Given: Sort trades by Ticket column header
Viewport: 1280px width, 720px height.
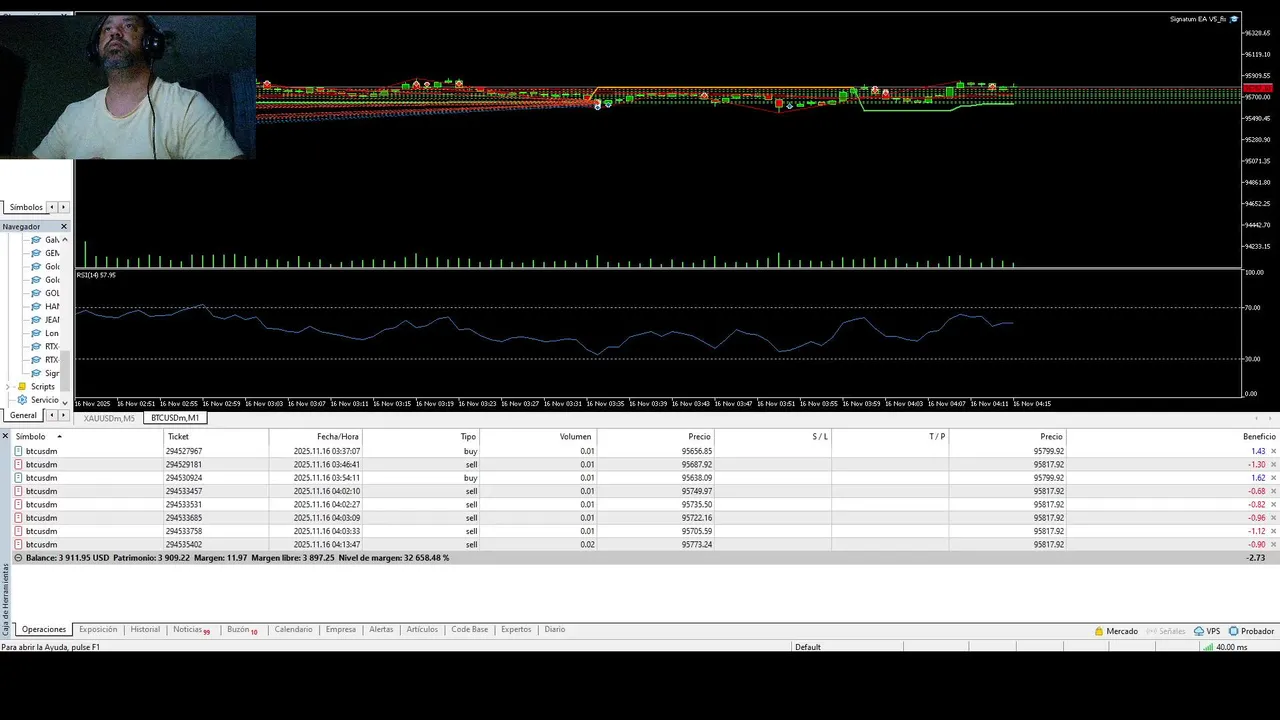Looking at the screenshot, I should point(216,437).
